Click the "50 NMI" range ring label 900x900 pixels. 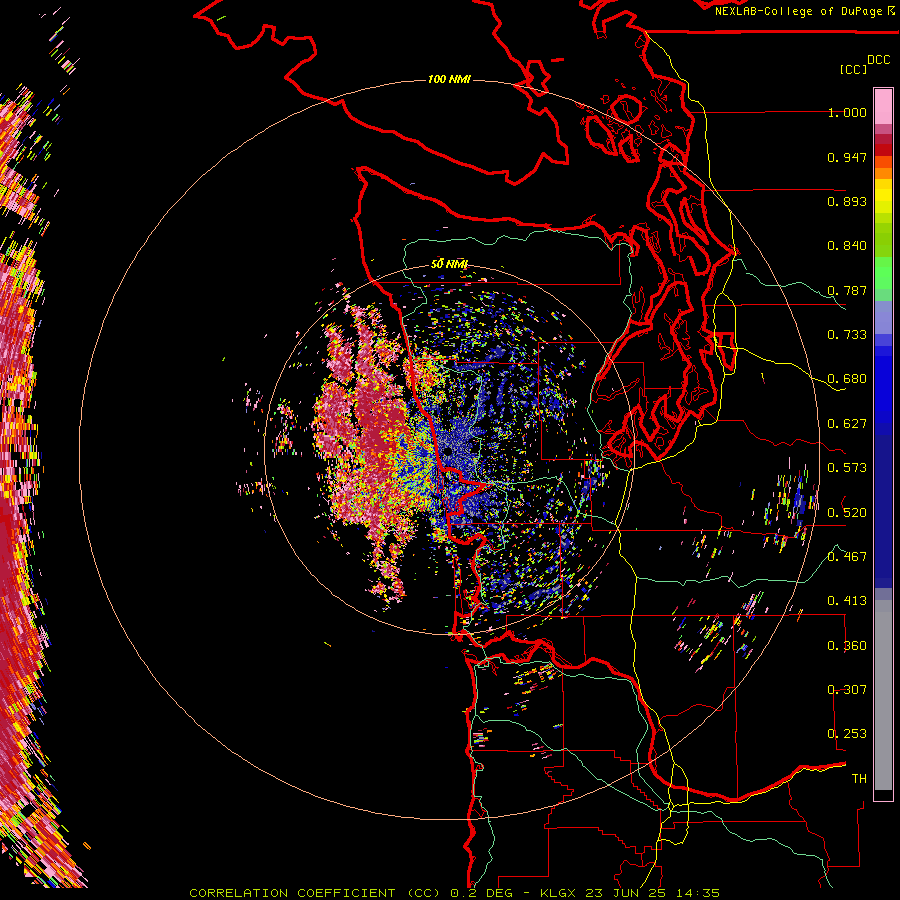449,264
